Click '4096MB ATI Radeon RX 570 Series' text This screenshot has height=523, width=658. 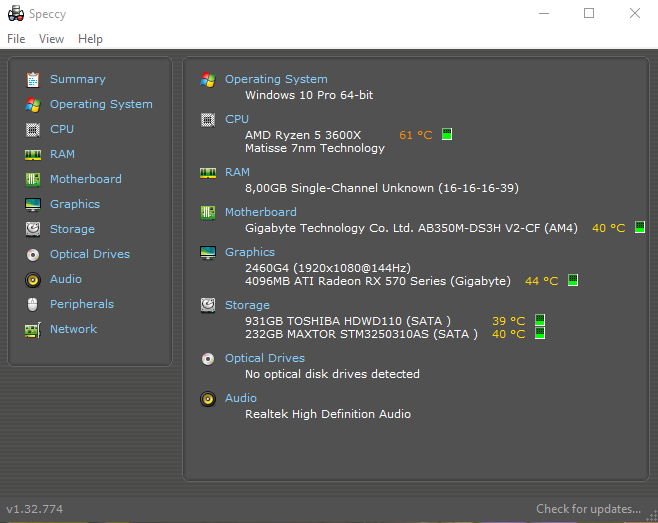click(345, 281)
